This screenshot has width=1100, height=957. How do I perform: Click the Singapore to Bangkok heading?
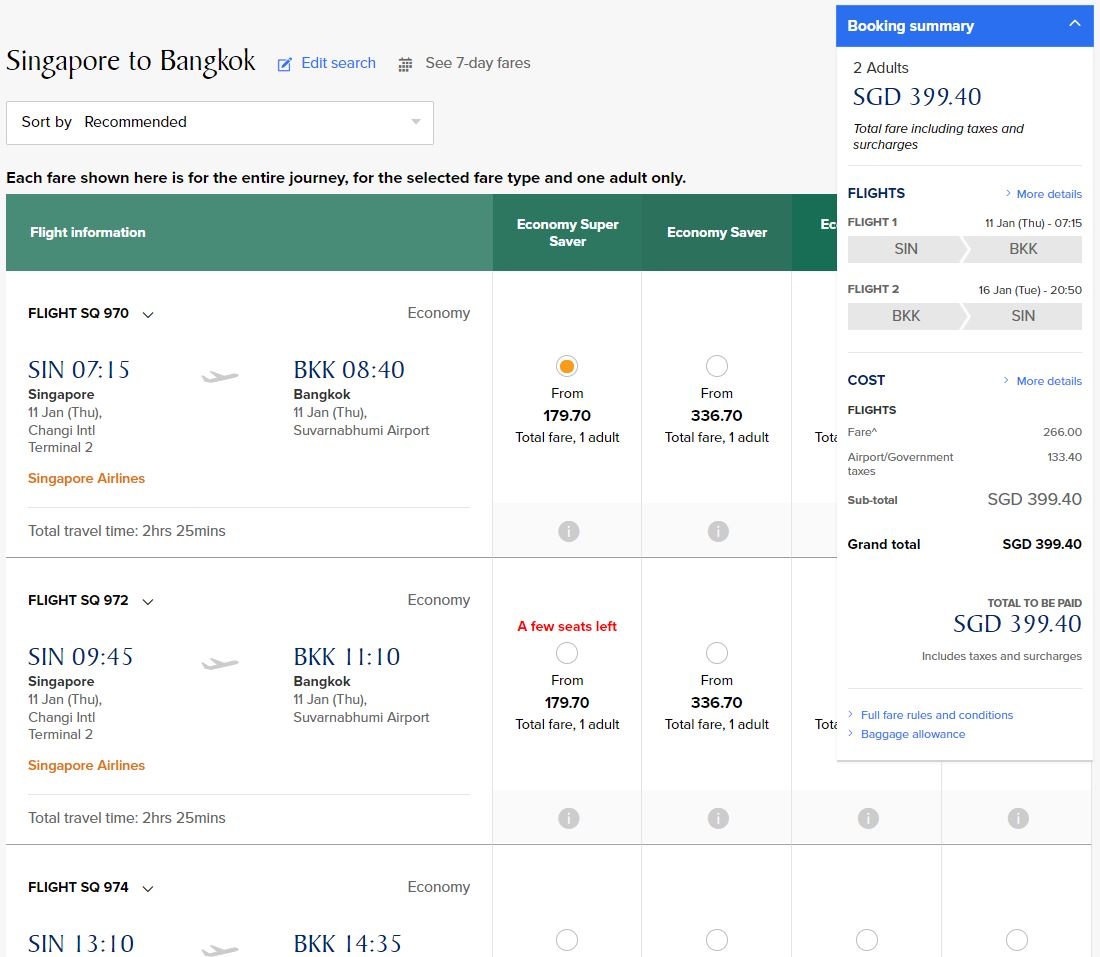pyautogui.click(x=130, y=62)
